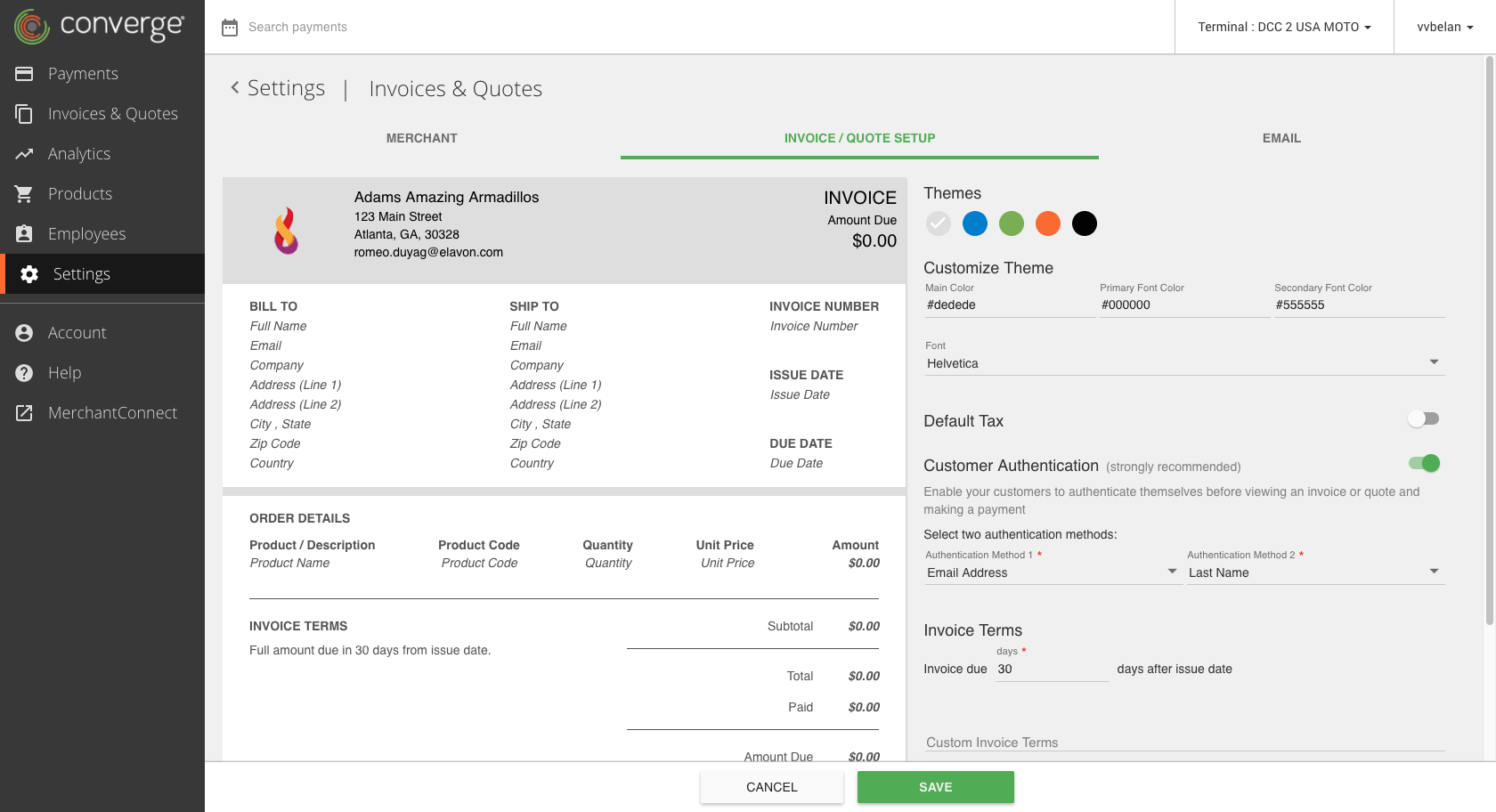The image size is (1496, 812).
Task: Open the Terminal DCC 2 USA MOTO dropdown
Action: point(1284,27)
